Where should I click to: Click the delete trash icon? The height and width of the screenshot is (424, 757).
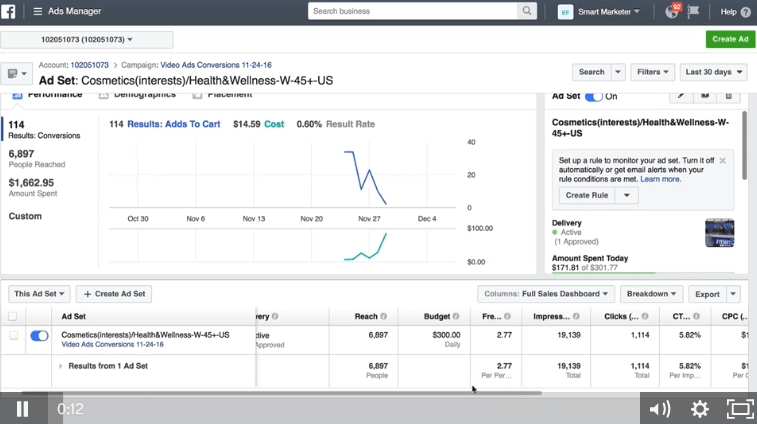coord(729,96)
